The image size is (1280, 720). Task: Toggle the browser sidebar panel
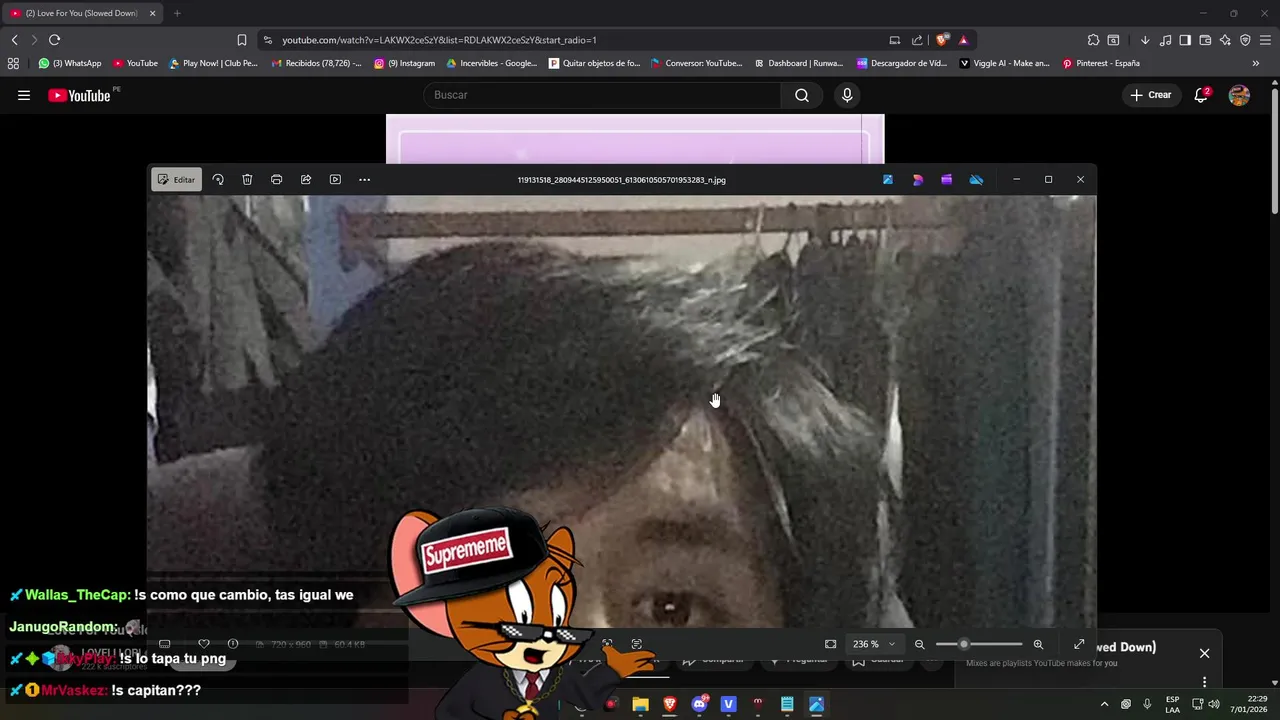point(1185,40)
